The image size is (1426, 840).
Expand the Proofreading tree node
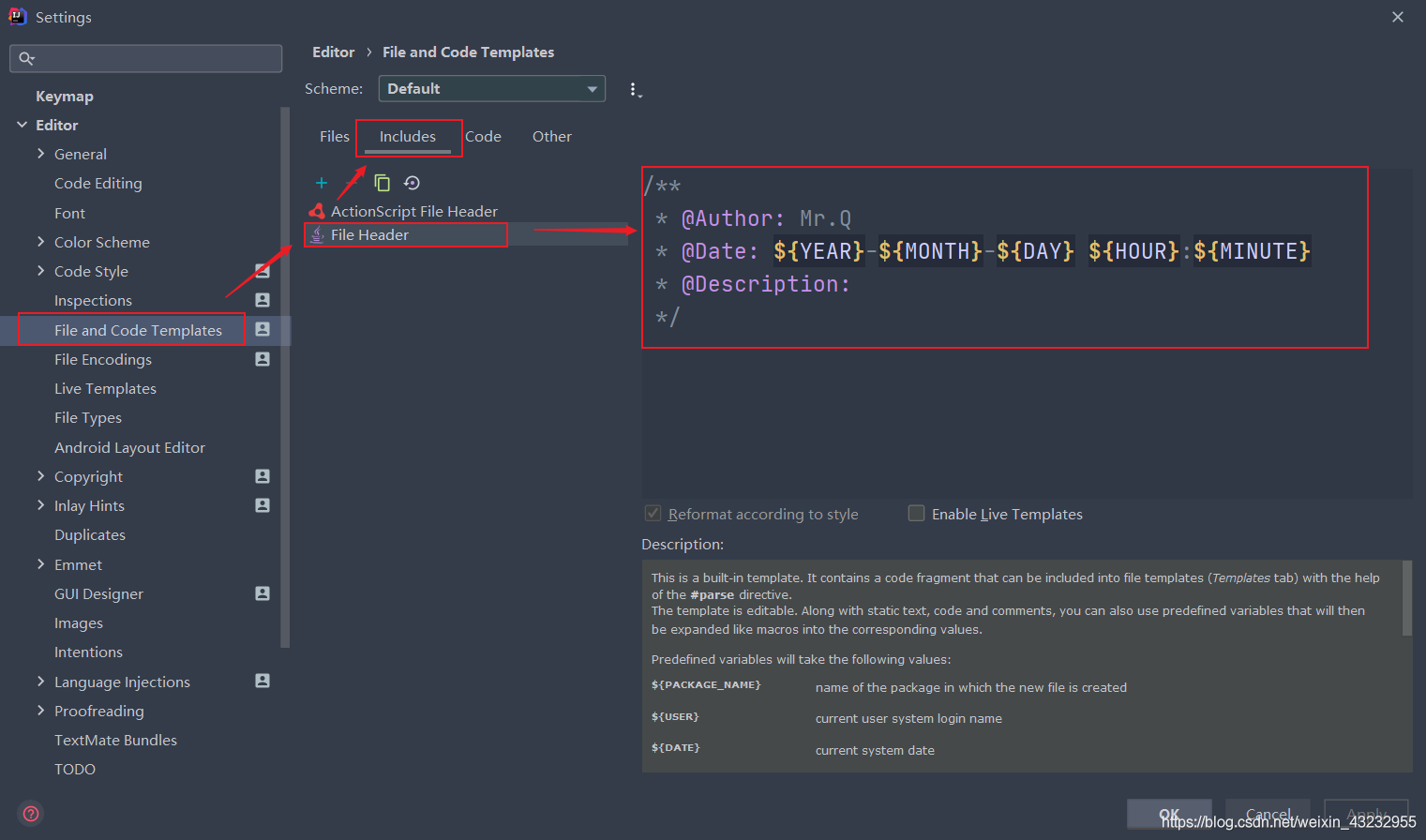pyautogui.click(x=40, y=711)
